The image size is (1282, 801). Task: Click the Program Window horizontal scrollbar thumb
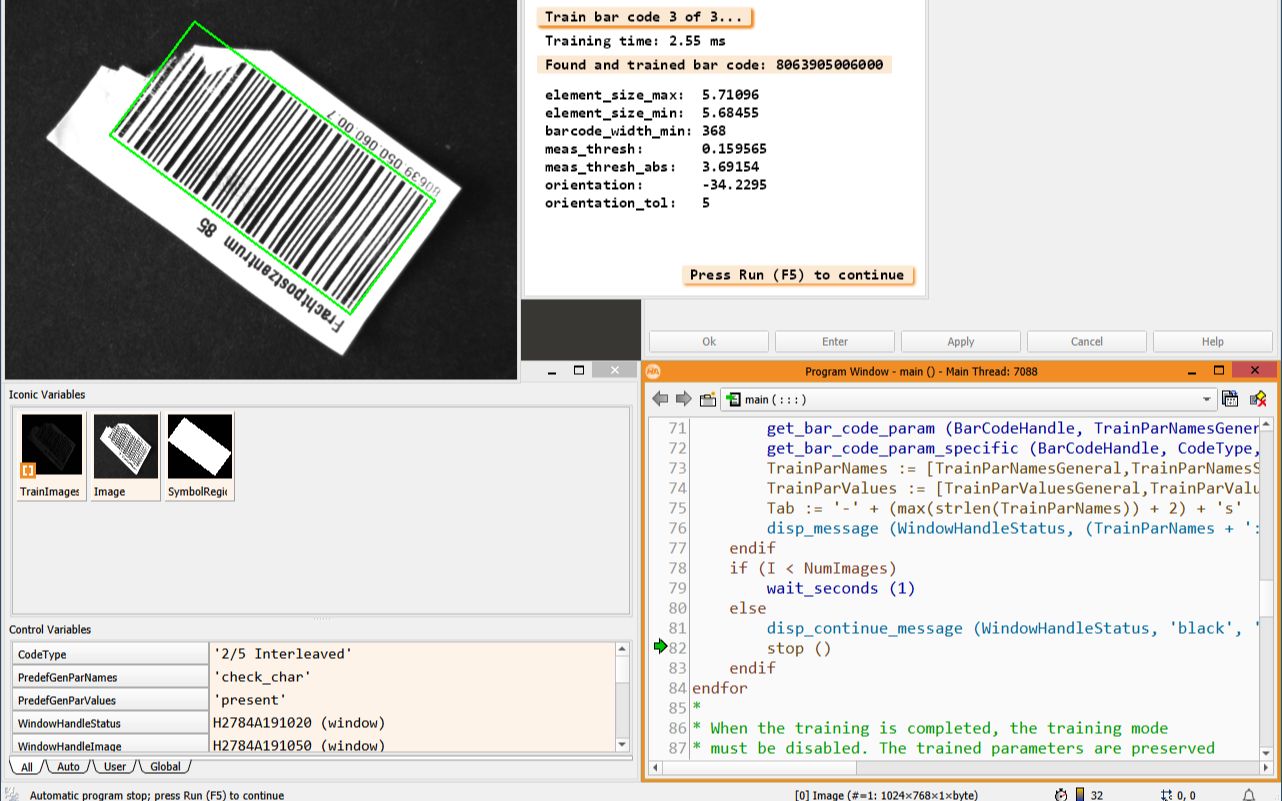point(759,768)
